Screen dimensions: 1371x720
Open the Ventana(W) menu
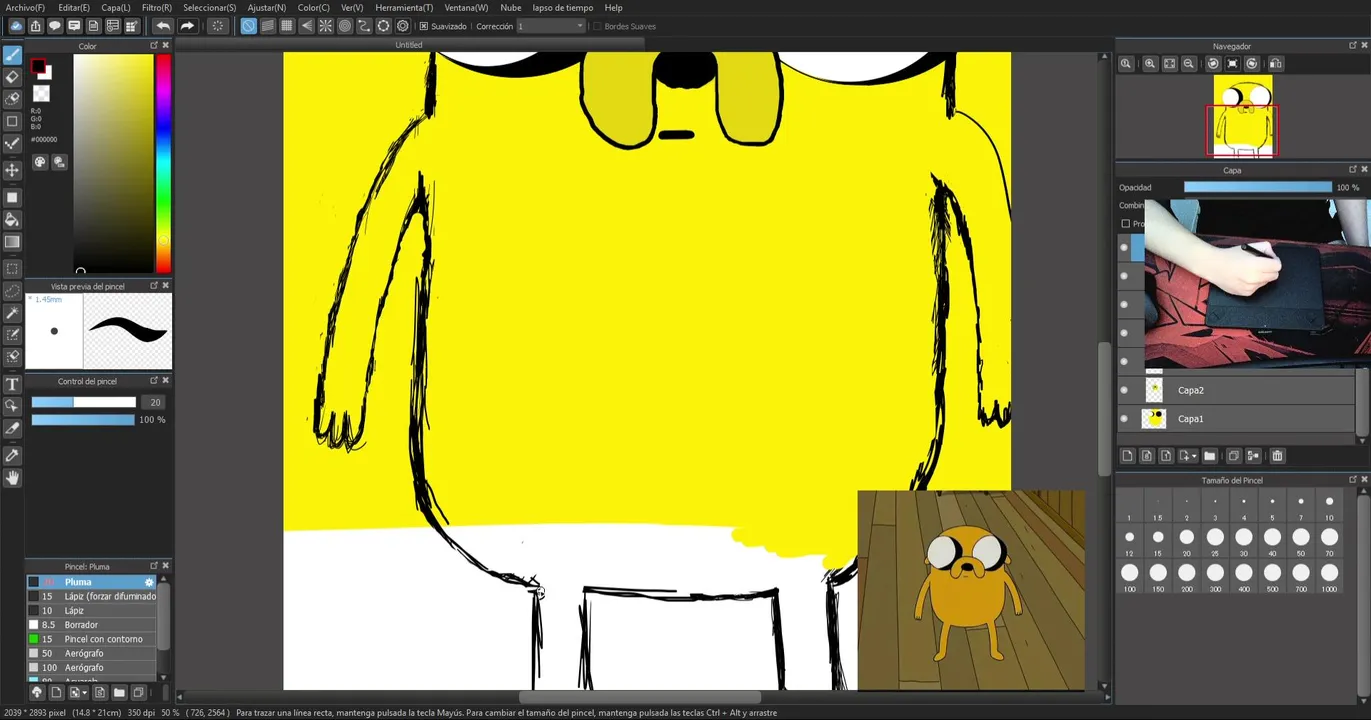pyautogui.click(x=466, y=7)
